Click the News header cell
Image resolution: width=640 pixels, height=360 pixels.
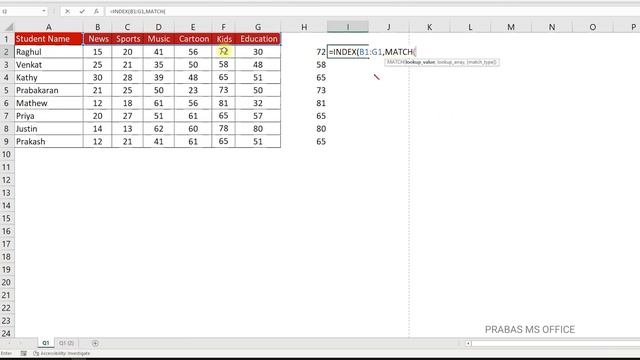click(98, 39)
